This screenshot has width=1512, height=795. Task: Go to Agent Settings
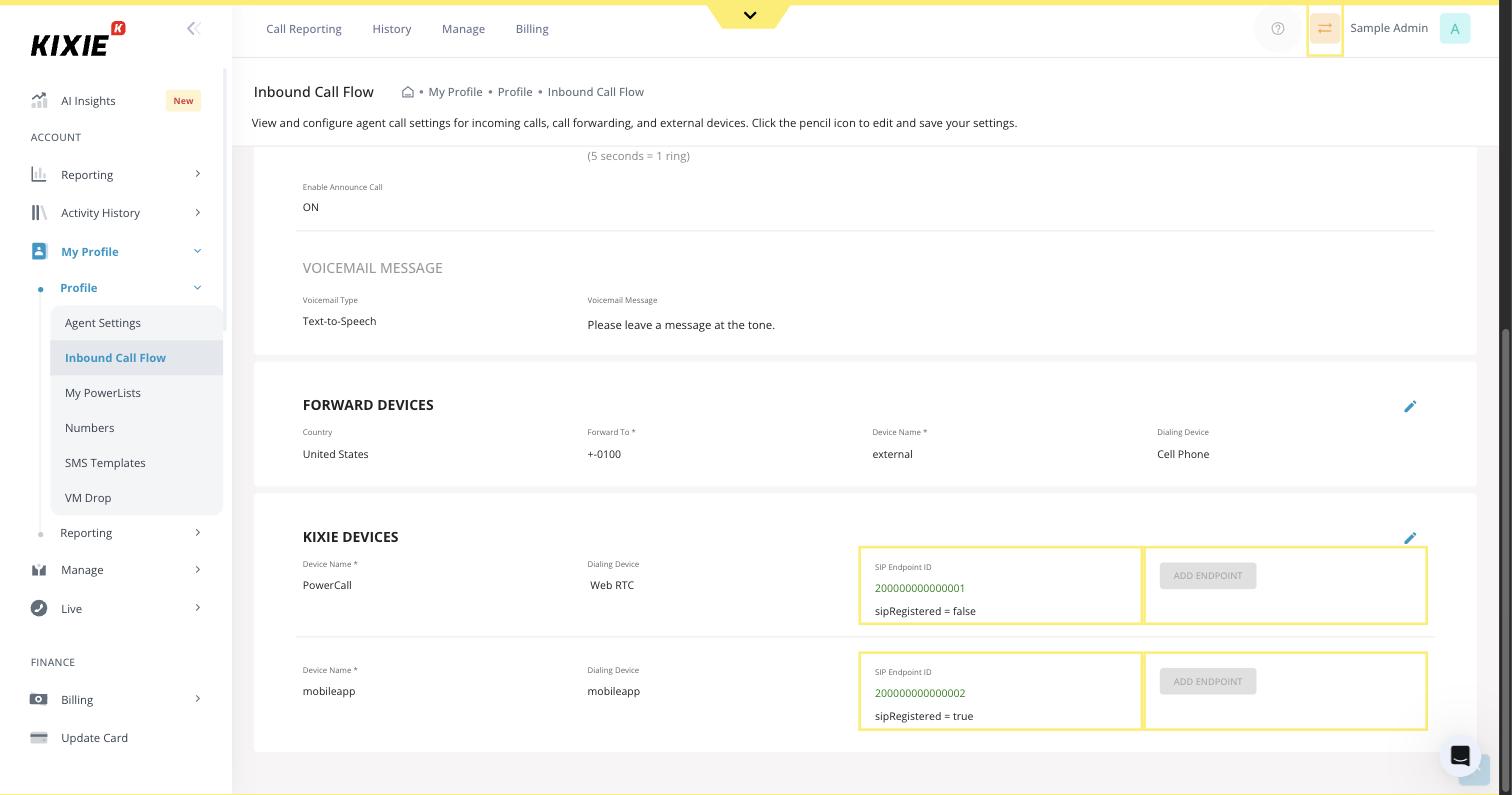pyautogui.click(x=136, y=323)
